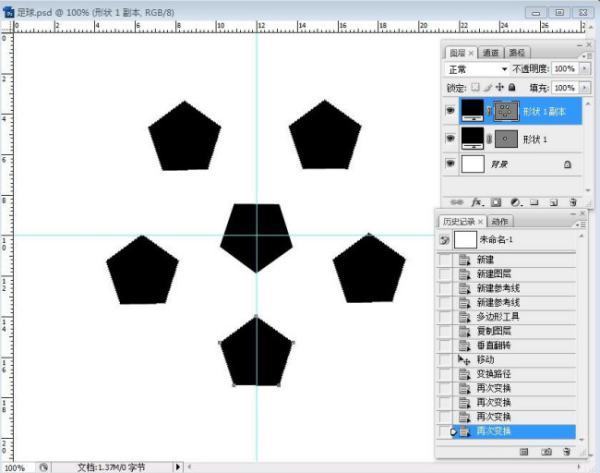Click the 未命名-1 snapshot thumbnail
This screenshot has height=473, width=600.
click(x=465, y=240)
